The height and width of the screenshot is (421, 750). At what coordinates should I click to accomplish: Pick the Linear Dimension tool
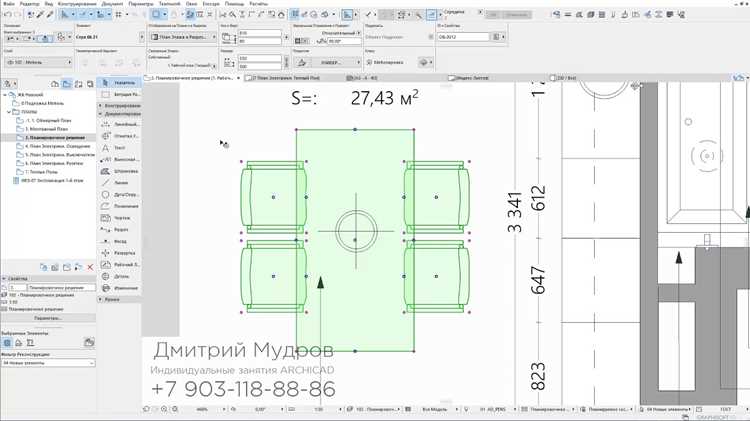pyautogui.click(x=119, y=124)
